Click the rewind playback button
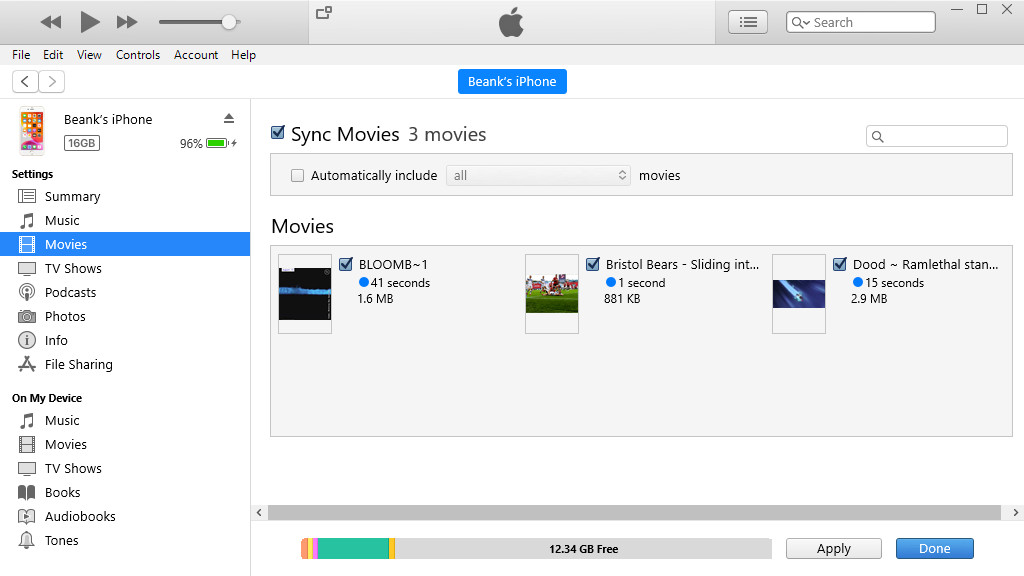Image resolution: width=1024 pixels, height=576 pixels. pyautogui.click(x=51, y=22)
